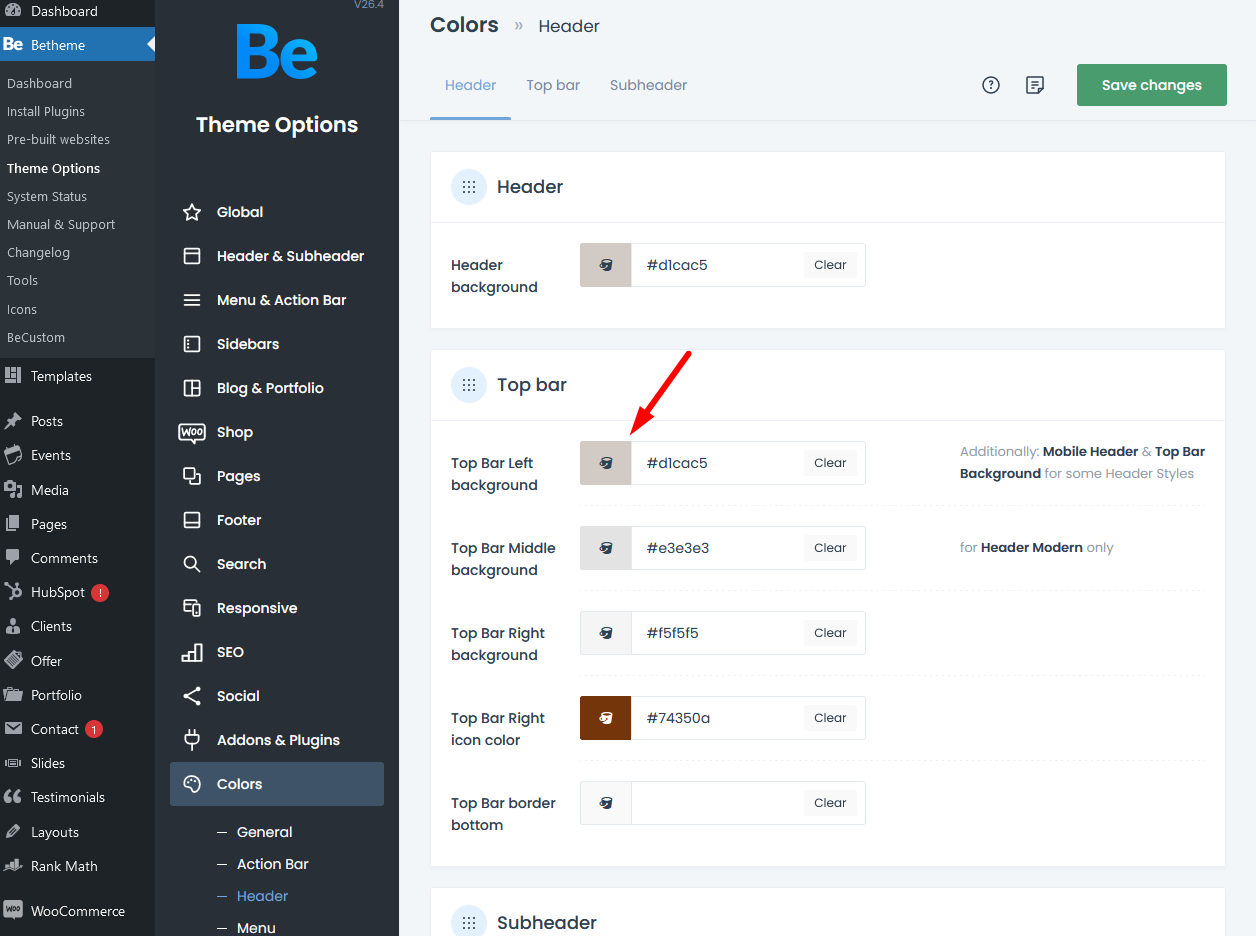Click the Search magnifier icon
This screenshot has height=936, width=1256.
tap(192, 564)
